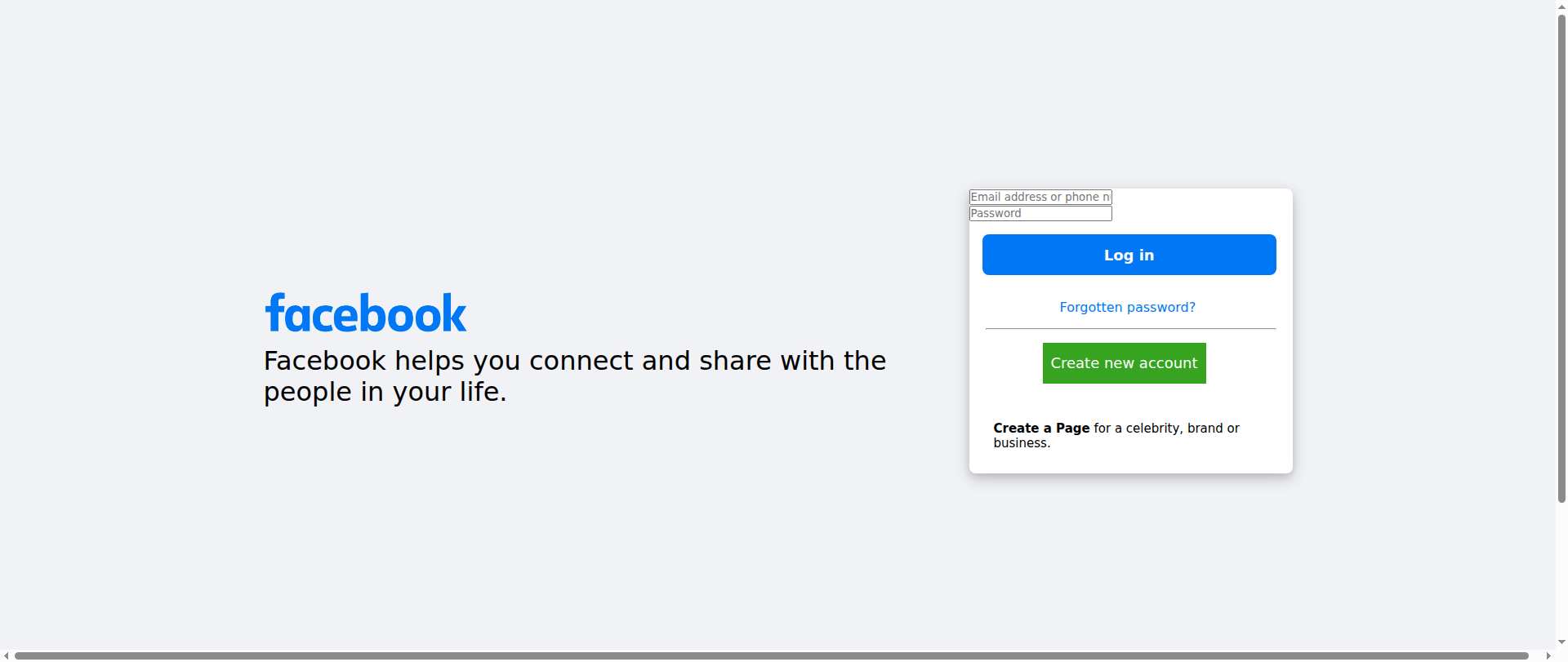Screen dimensions: 1568x662
Task: Click the scroll down arrow
Action: tap(1561, 643)
